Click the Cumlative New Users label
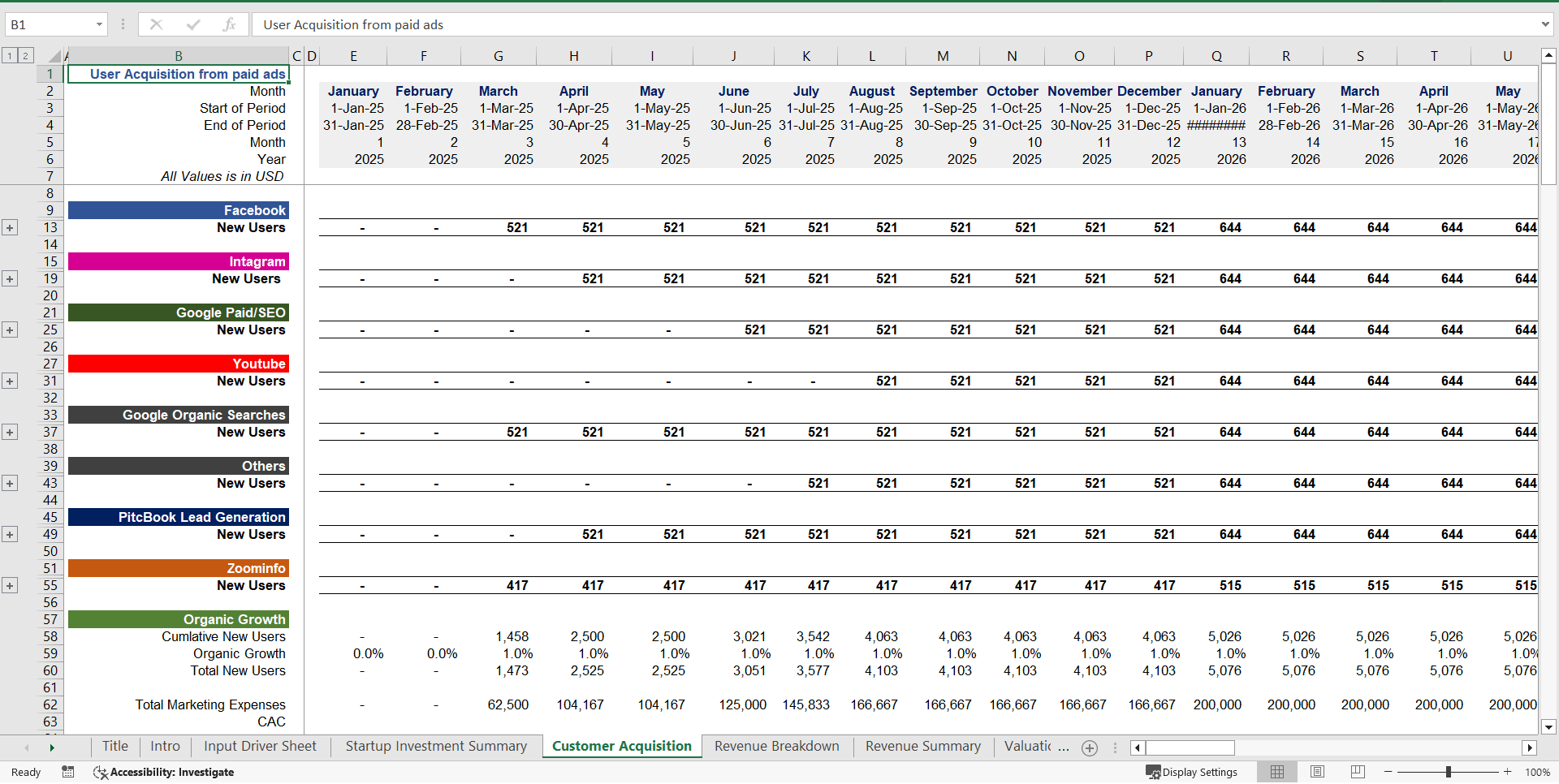The width and height of the screenshot is (1559, 784). click(223, 636)
